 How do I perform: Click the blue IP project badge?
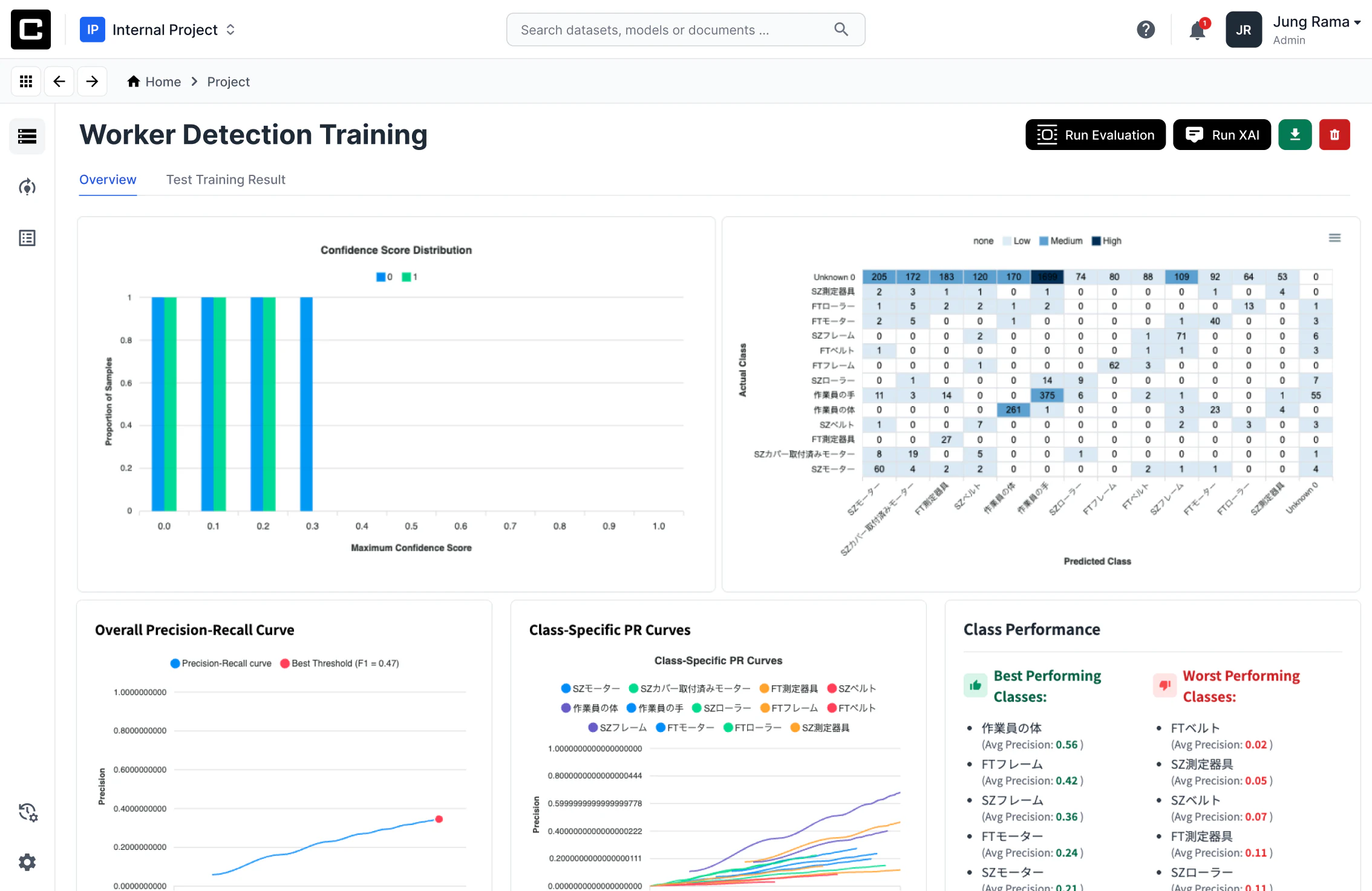pyautogui.click(x=93, y=30)
